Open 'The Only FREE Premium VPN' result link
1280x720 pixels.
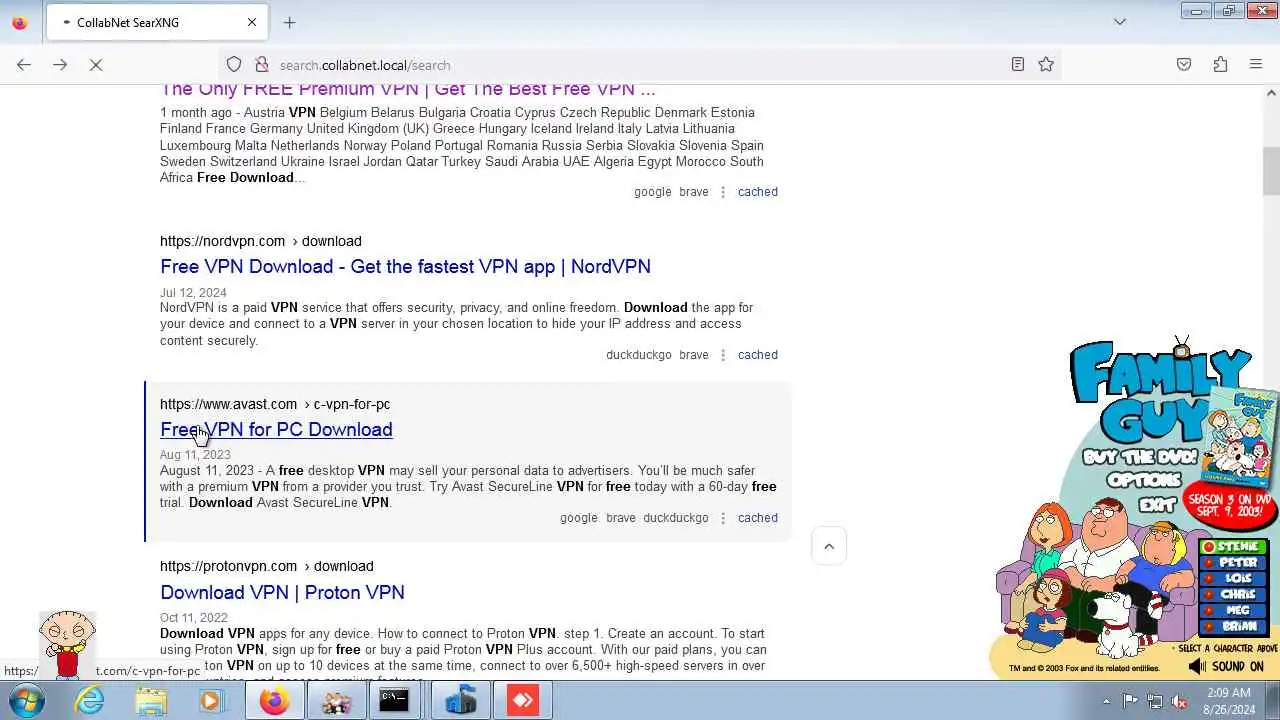(408, 90)
